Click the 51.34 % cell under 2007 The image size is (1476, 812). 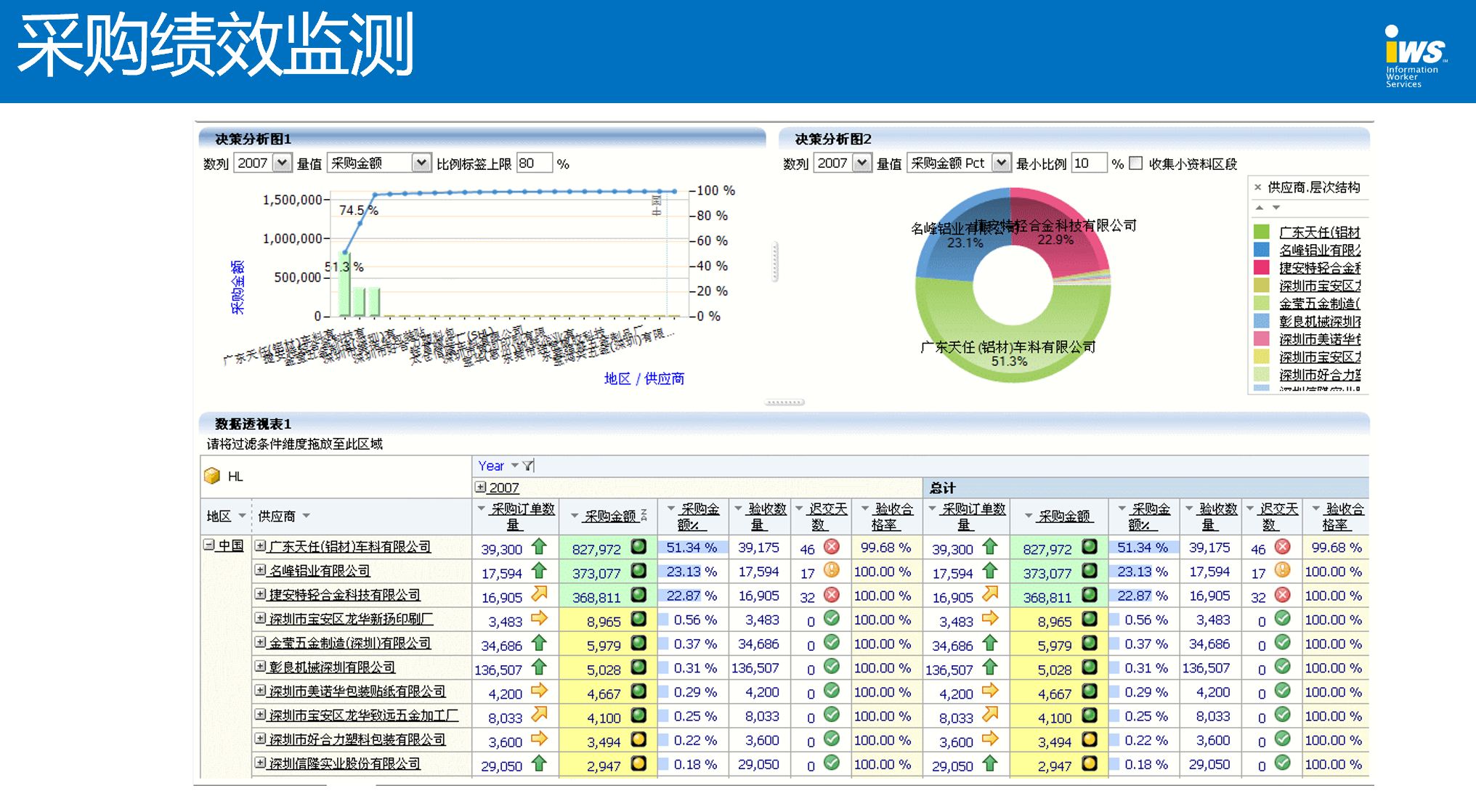tap(692, 548)
